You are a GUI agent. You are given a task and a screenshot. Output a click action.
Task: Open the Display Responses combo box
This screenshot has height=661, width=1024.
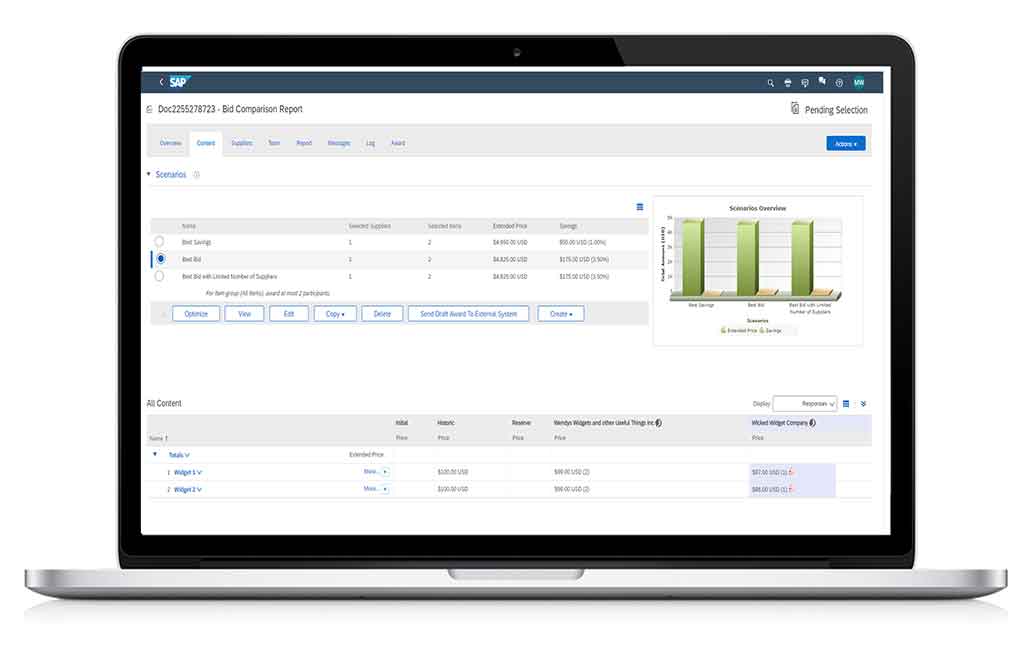click(x=805, y=404)
